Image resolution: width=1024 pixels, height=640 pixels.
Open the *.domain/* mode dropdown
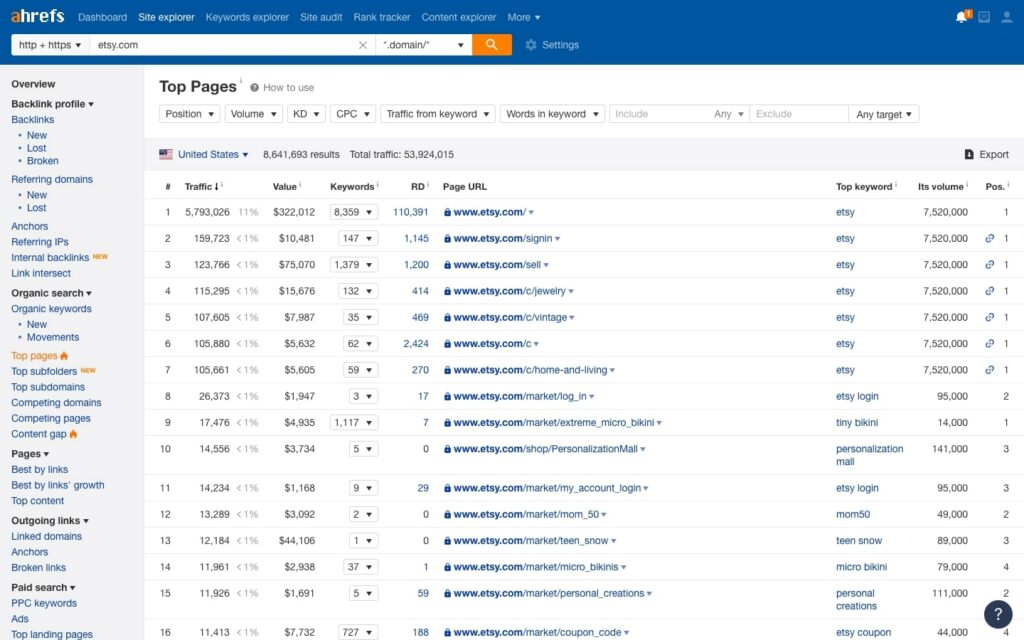(424, 45)
